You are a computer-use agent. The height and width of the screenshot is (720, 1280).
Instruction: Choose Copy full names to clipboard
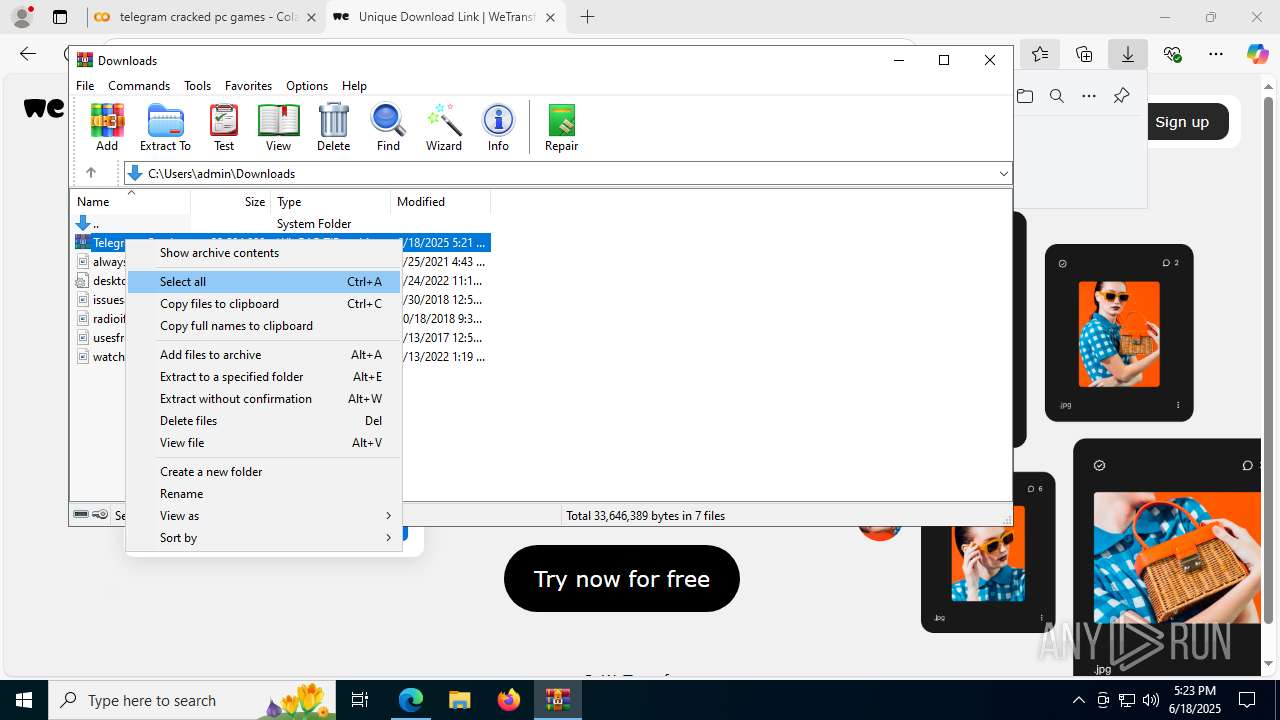click(264, 326)
